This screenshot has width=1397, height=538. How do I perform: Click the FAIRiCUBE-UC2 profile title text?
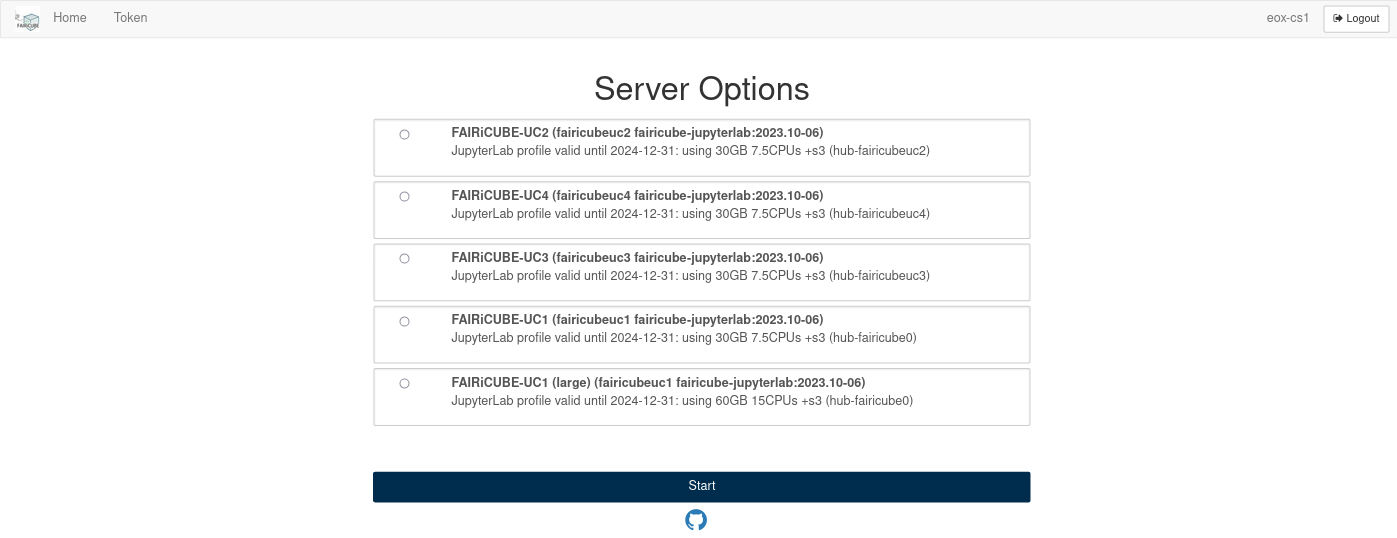[637, 133]
